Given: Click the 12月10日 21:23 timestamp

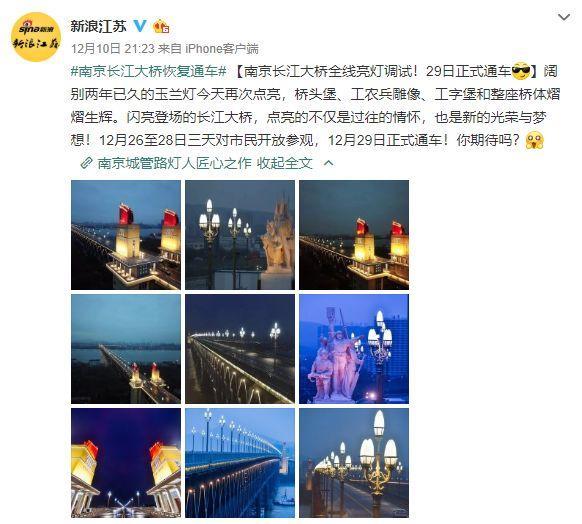Looking at the screenshot, I should tap(112, 48).
